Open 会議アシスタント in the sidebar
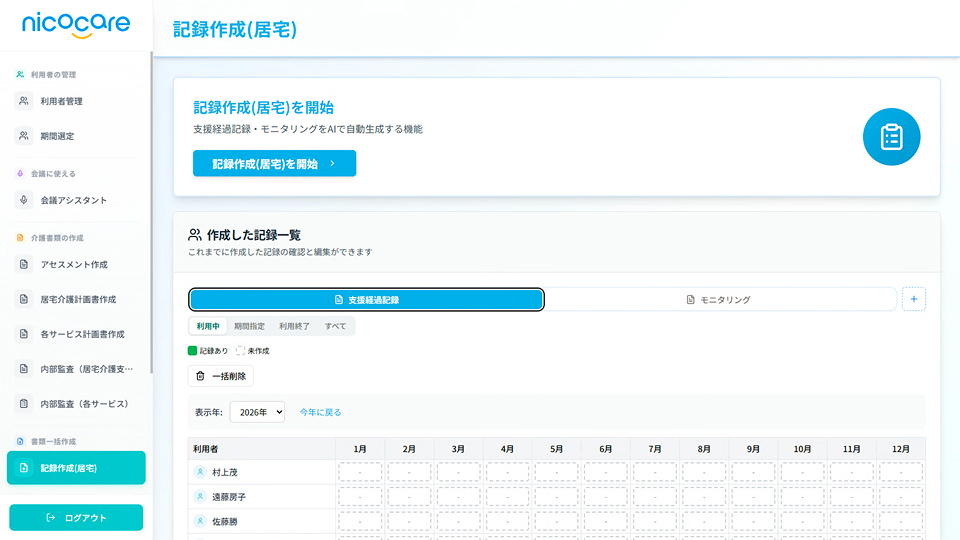This screenshot has height=540, width=960. 76,200
